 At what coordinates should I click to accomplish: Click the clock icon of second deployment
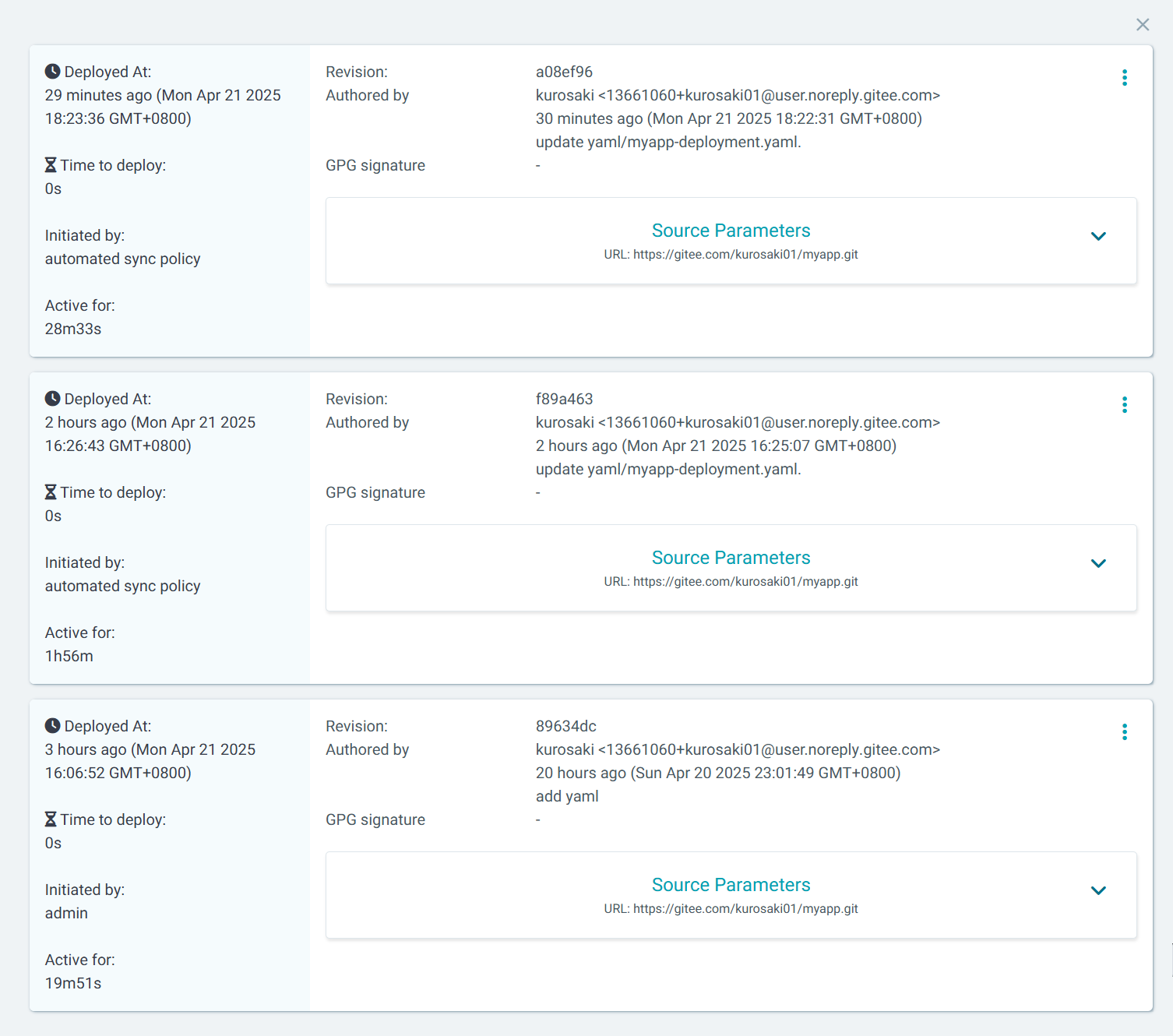[x=52, y=399]
